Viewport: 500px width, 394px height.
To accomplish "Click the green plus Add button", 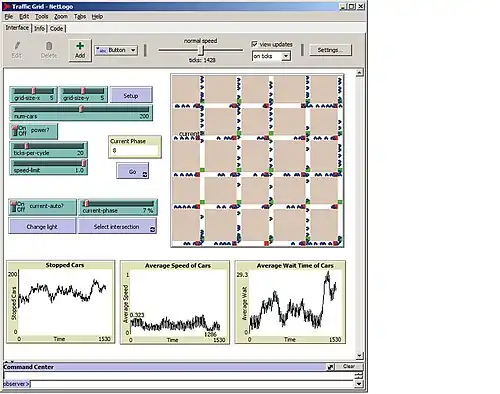I will 80,50.
